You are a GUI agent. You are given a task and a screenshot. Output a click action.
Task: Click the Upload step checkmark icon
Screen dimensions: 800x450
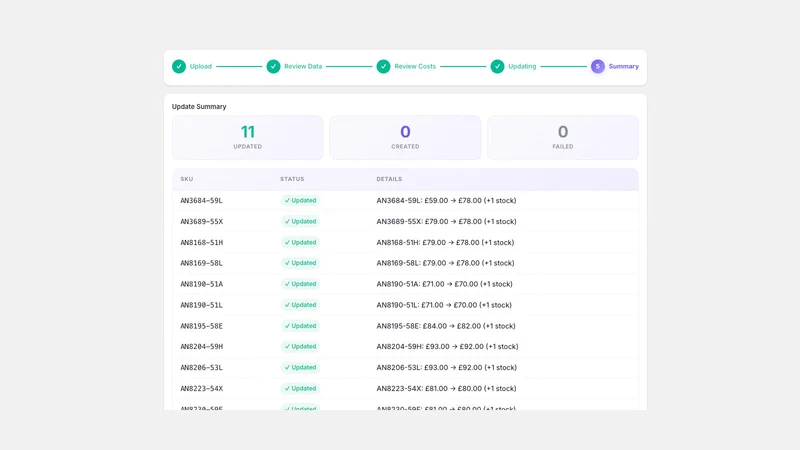pyautogui.click(x=179, y=66)
